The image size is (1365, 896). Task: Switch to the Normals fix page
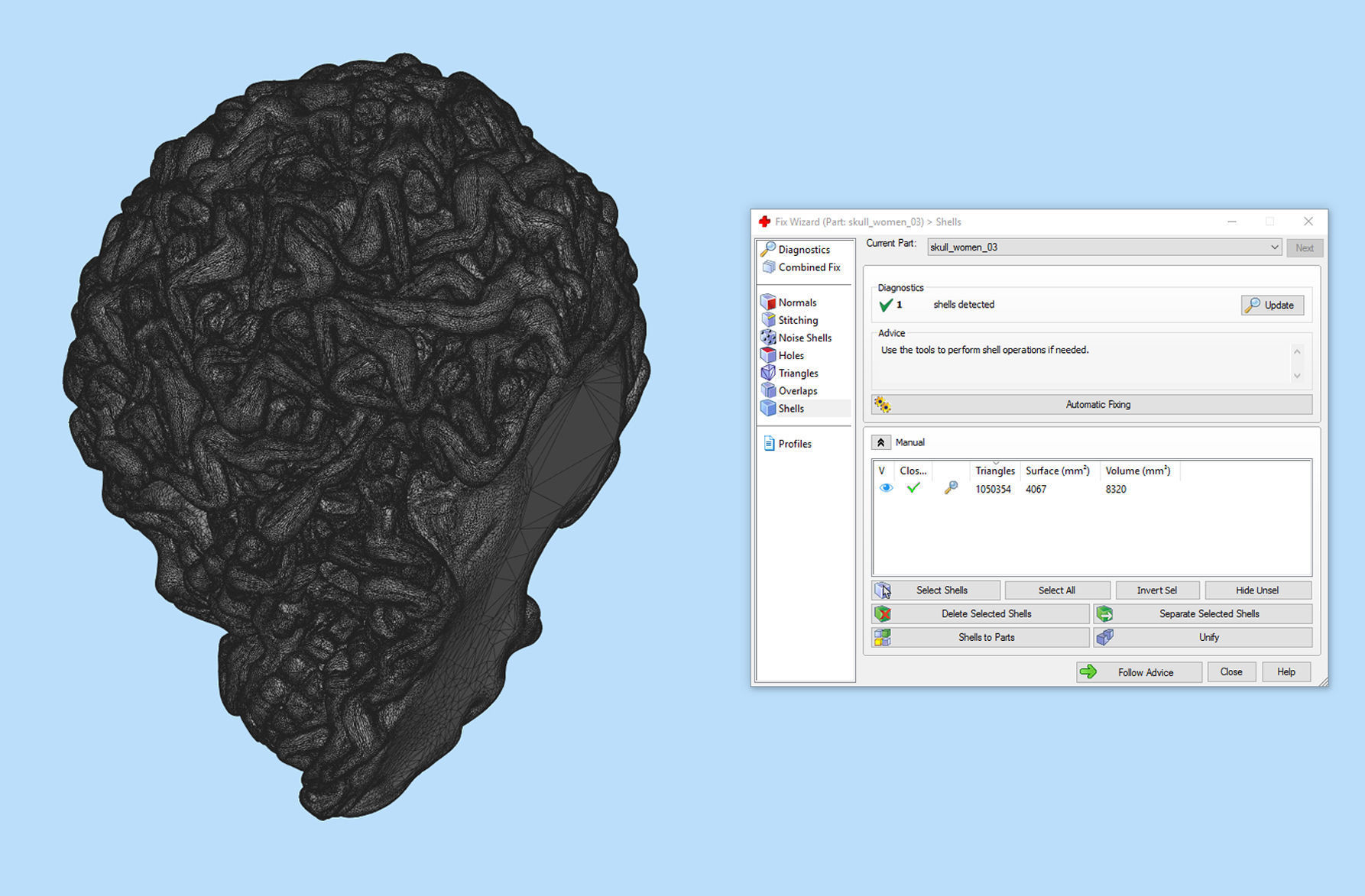[797, 302]
